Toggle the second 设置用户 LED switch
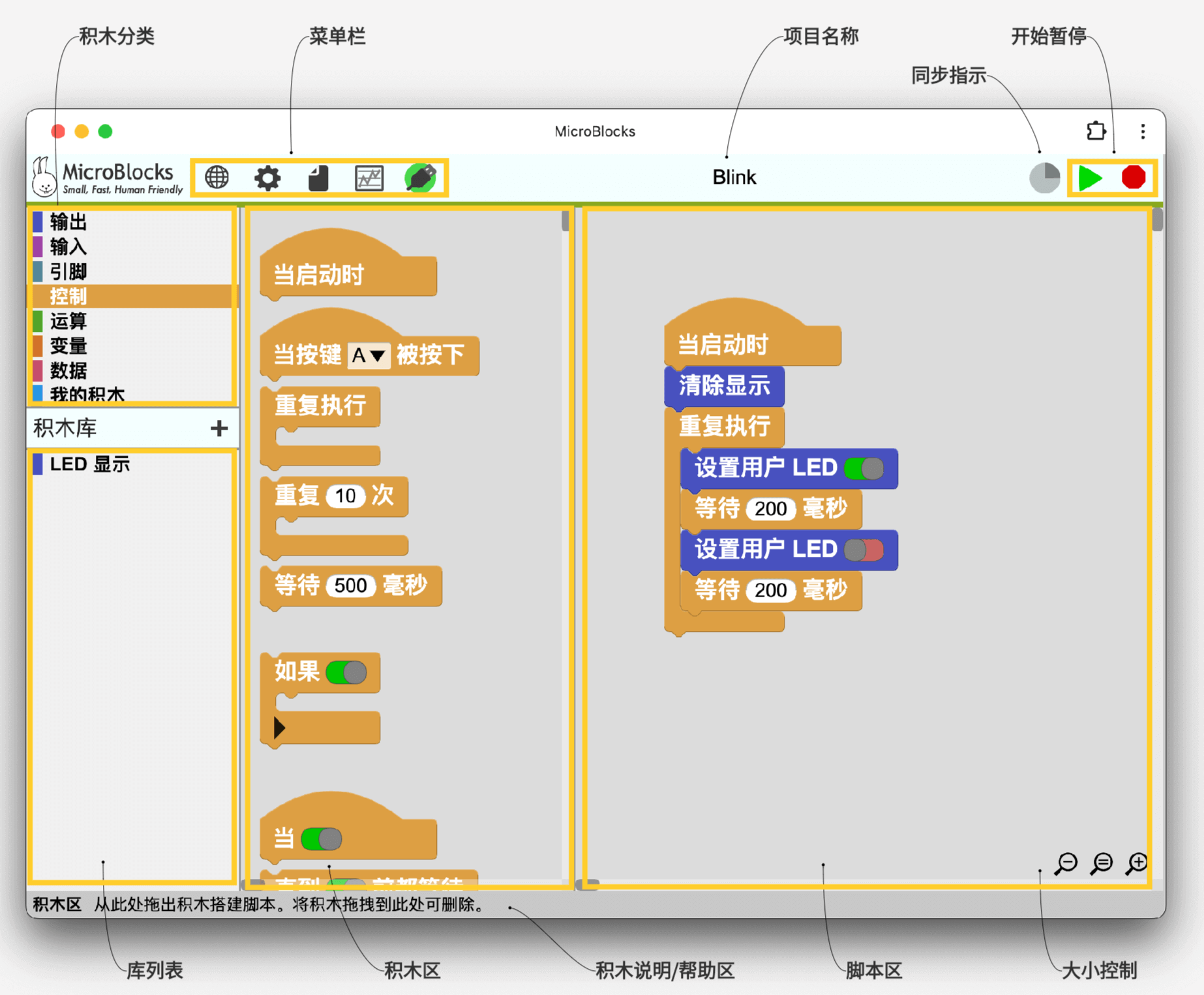The image size is (1204, 995). pos(864,550)
